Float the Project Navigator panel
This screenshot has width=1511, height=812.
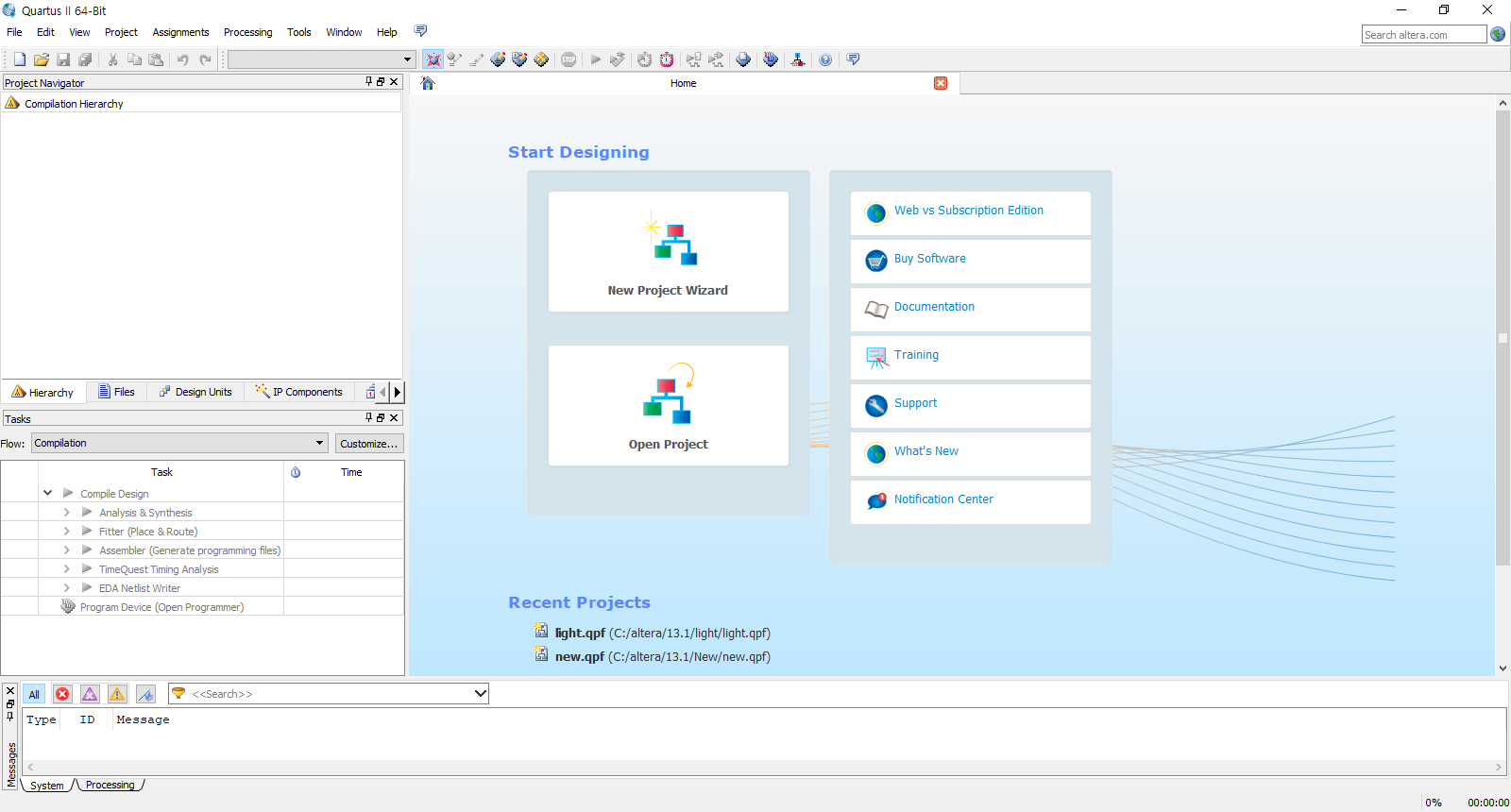(382, 82)
